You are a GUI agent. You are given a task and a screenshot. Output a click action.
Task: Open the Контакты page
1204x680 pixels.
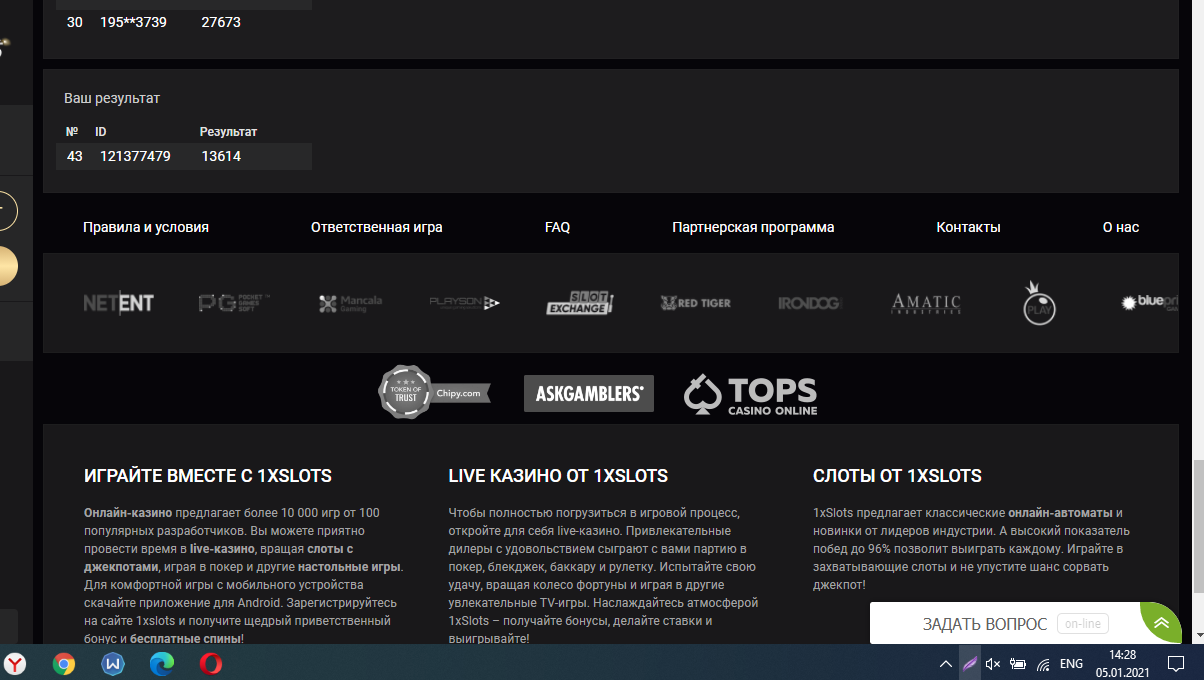point(968,227)
